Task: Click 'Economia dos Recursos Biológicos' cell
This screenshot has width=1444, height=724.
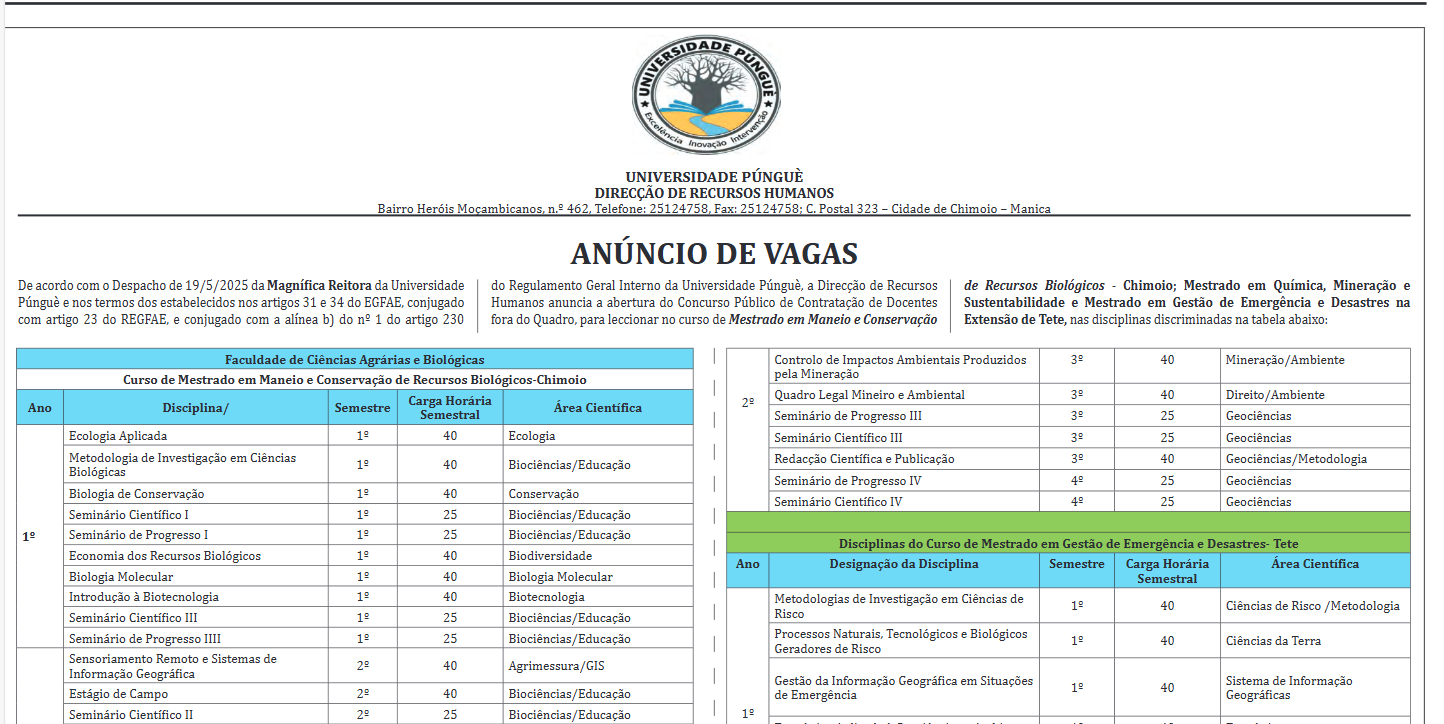Action: (196, 556)
